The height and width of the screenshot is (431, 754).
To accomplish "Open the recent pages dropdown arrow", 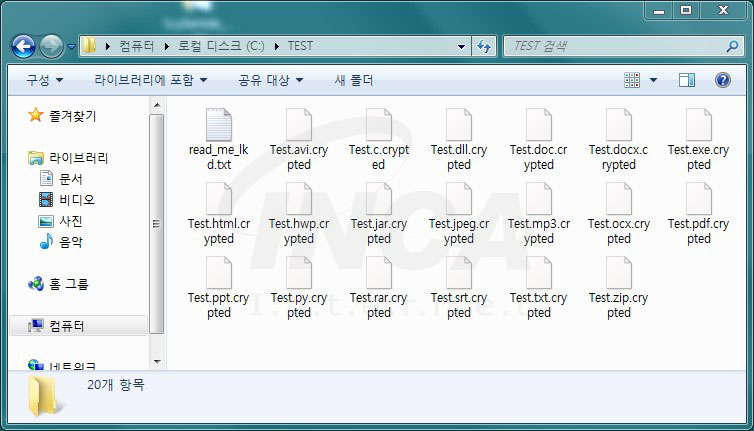I will (x=71, y=47).
